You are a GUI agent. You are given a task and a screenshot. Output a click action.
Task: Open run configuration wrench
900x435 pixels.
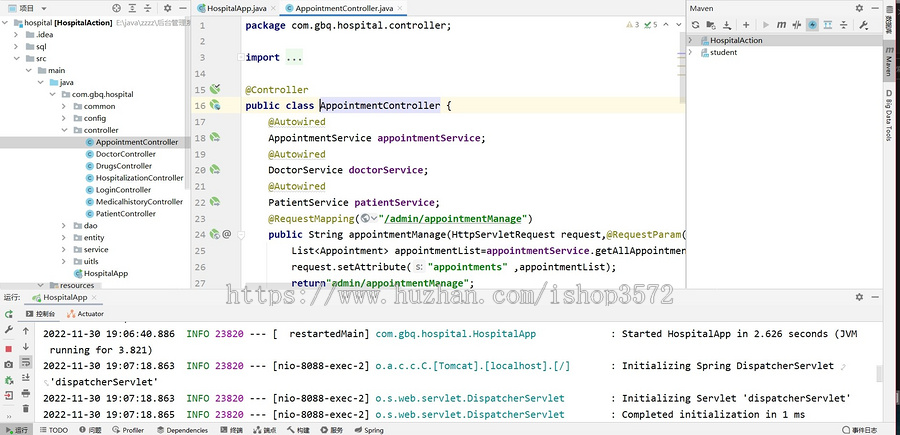(x=9, y=330)
